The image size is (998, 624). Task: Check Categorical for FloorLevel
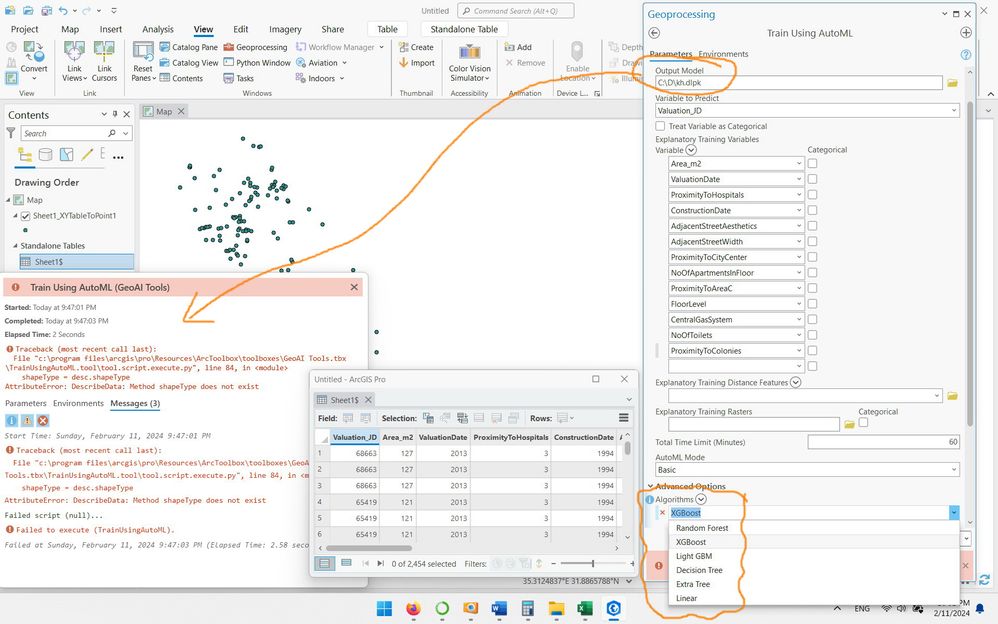[x=812, y=304]
